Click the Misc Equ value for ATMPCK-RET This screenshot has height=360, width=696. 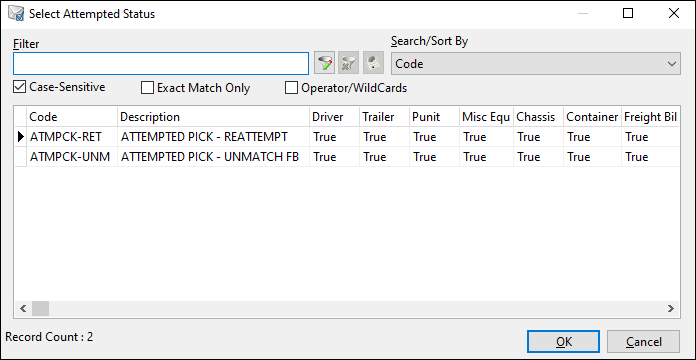[486, 137]
